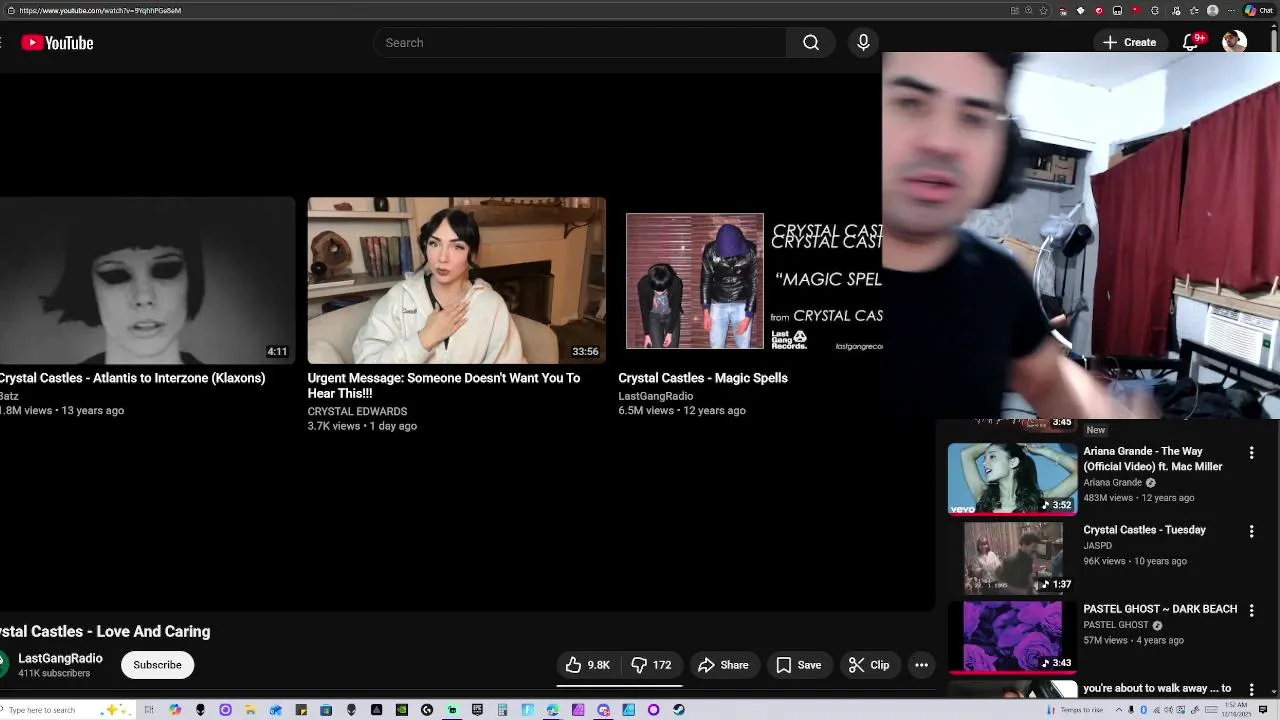Open Logitech G Hub taskbar icon

coord(427,710)
